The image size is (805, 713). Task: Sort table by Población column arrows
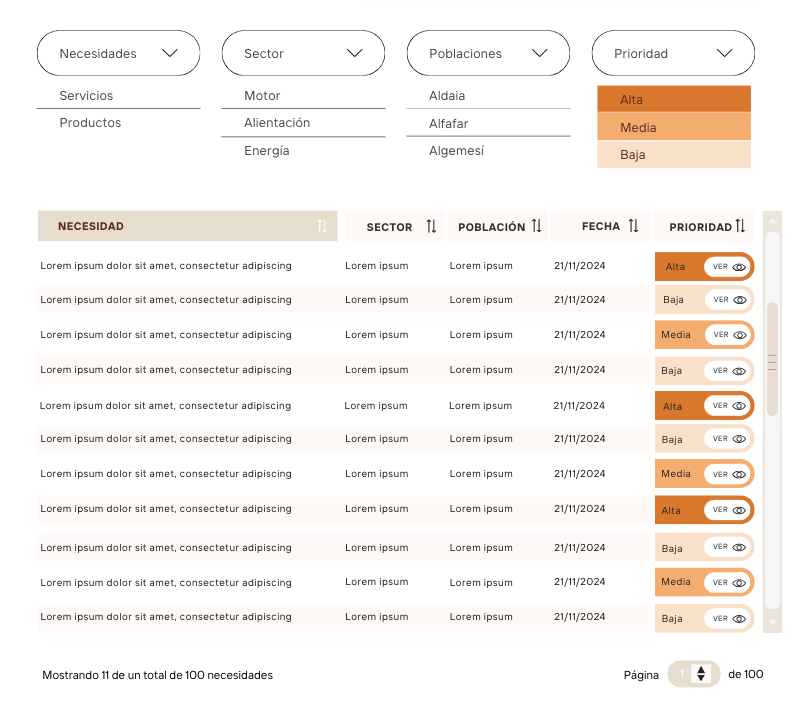click(536, 226)
